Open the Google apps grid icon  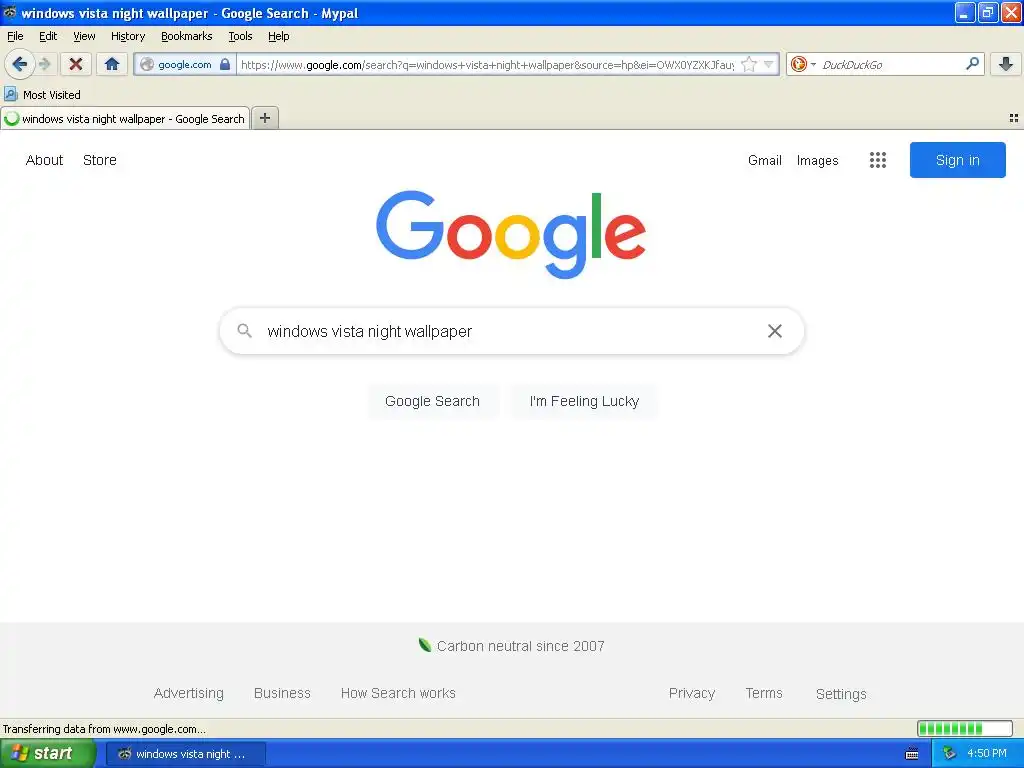tap(878, 160)
